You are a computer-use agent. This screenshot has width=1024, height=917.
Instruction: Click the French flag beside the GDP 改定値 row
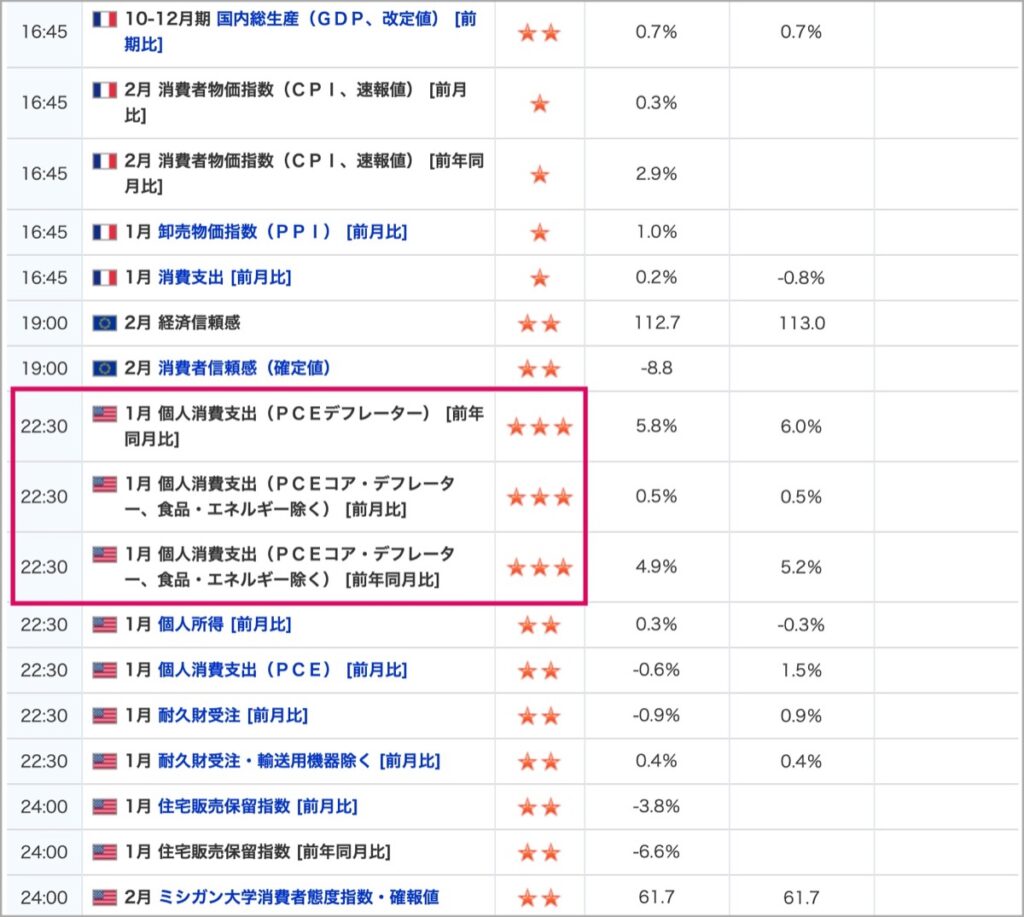[x=104, y=20]
